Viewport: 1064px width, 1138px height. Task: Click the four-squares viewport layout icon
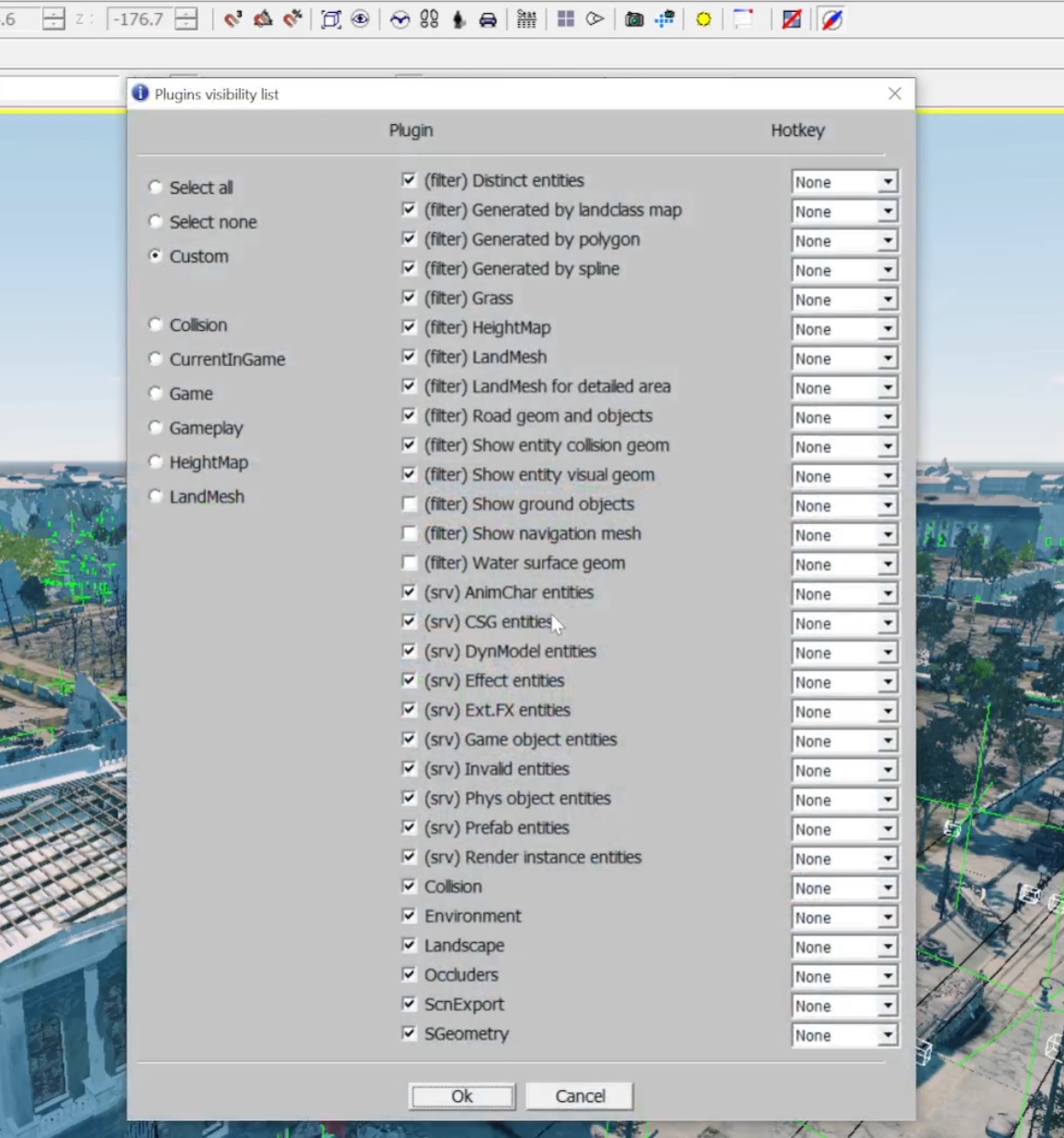point(566,19)
